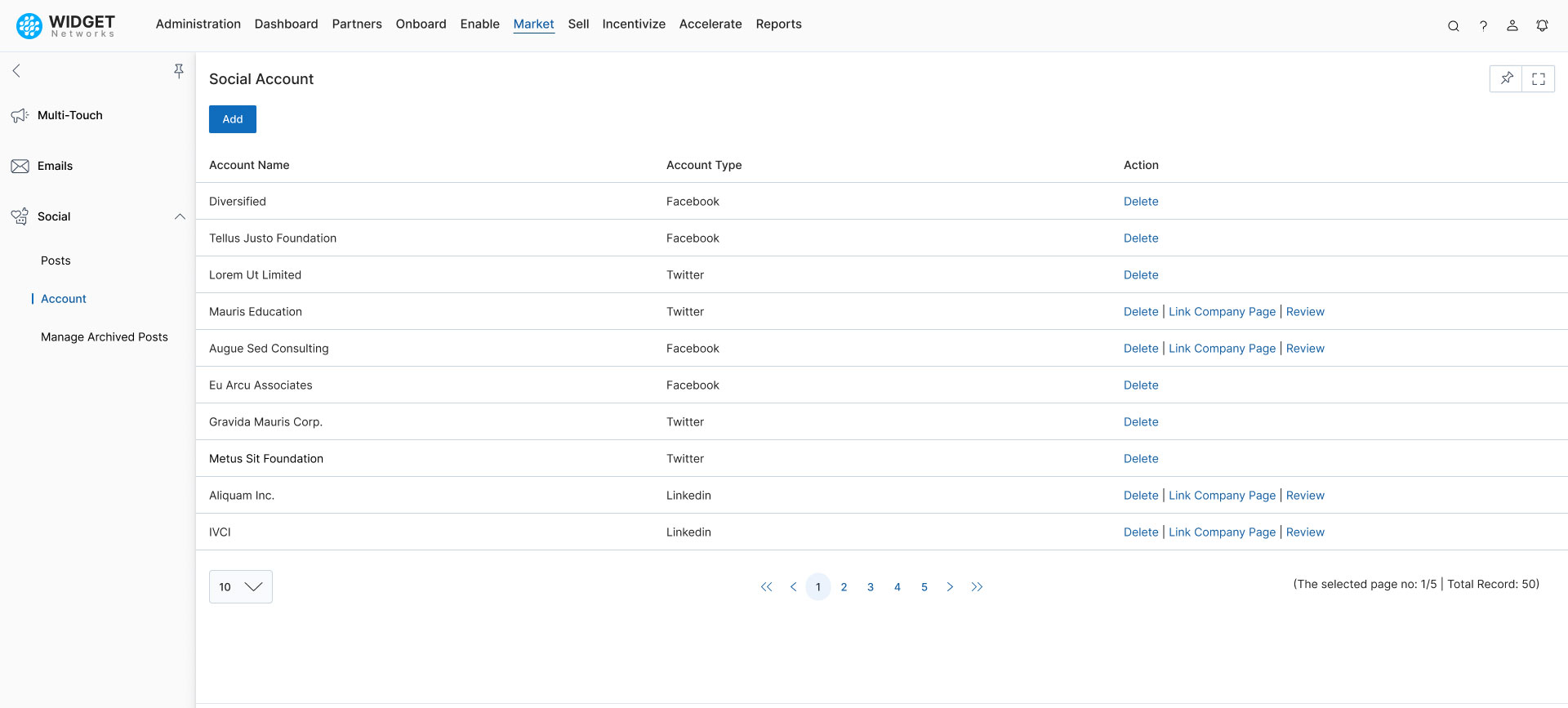Viewport: 1568px width, 708px height.
Task: Click the Account Name column header
Action: [249, 165]
